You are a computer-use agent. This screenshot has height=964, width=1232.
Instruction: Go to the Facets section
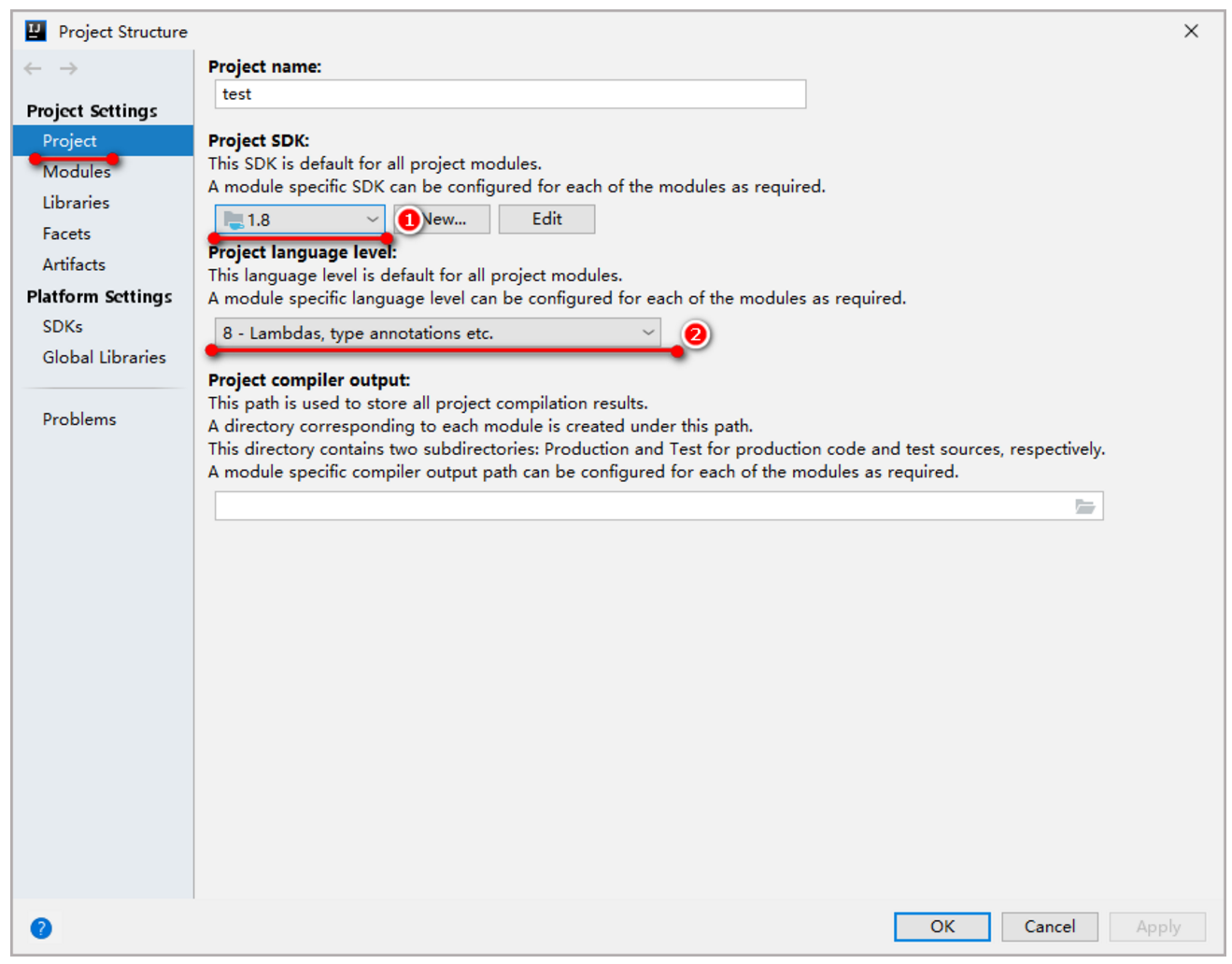(x=66, y=234)
